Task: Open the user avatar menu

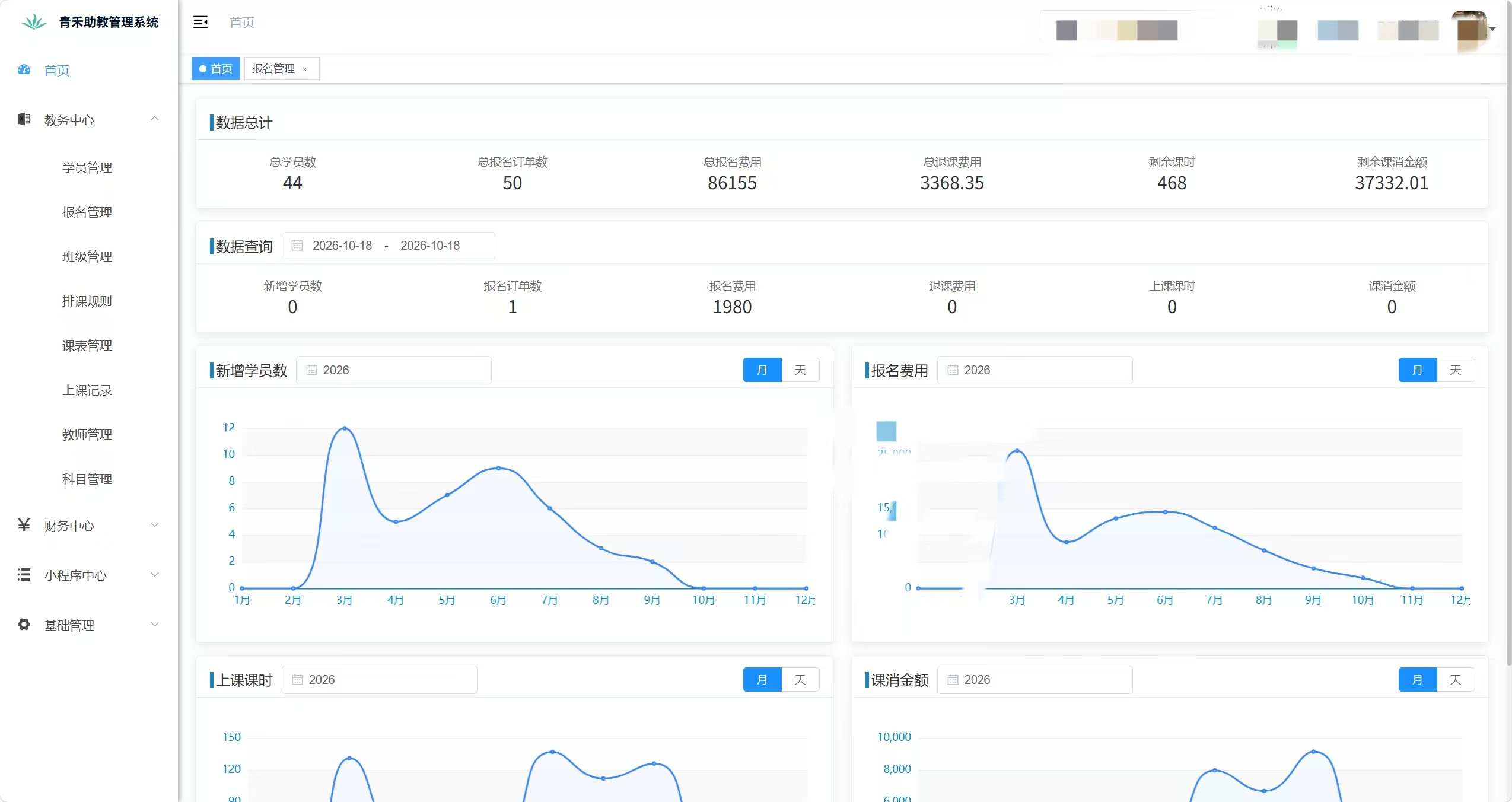Action: [1473, 30]
